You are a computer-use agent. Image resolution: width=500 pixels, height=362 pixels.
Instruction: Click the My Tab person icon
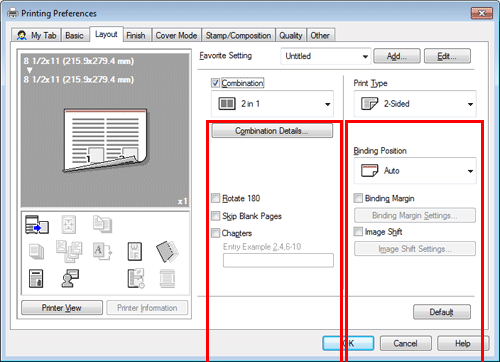click(x=22, y=35)
